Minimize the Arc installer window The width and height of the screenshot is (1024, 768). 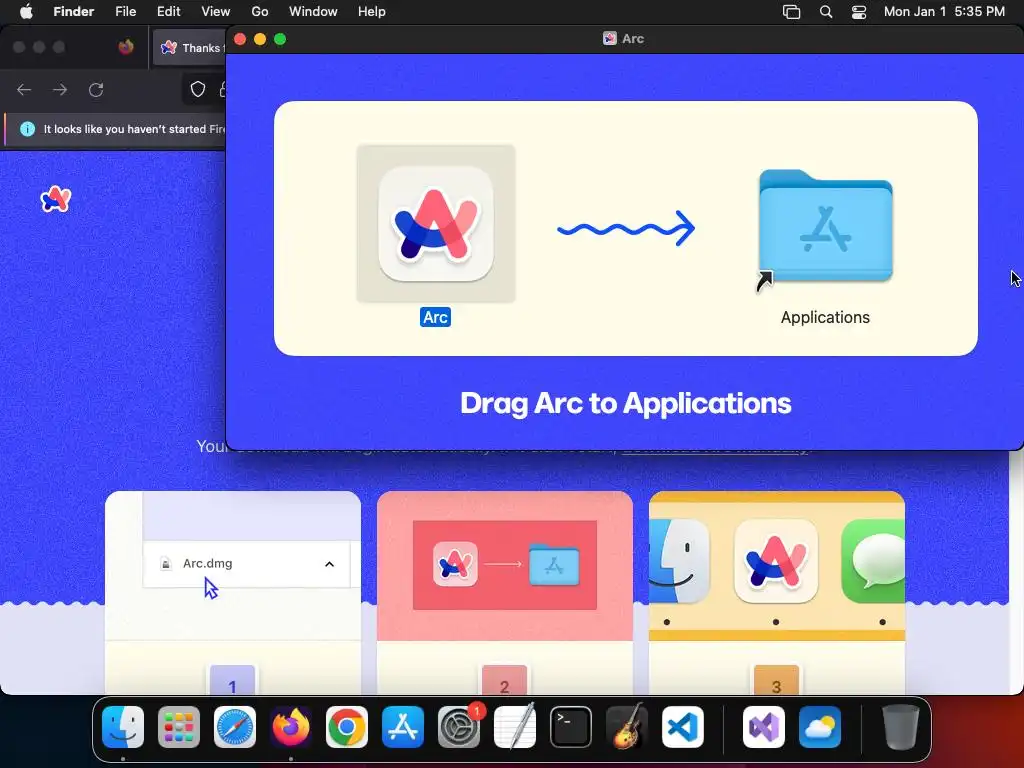coord(260,39)
